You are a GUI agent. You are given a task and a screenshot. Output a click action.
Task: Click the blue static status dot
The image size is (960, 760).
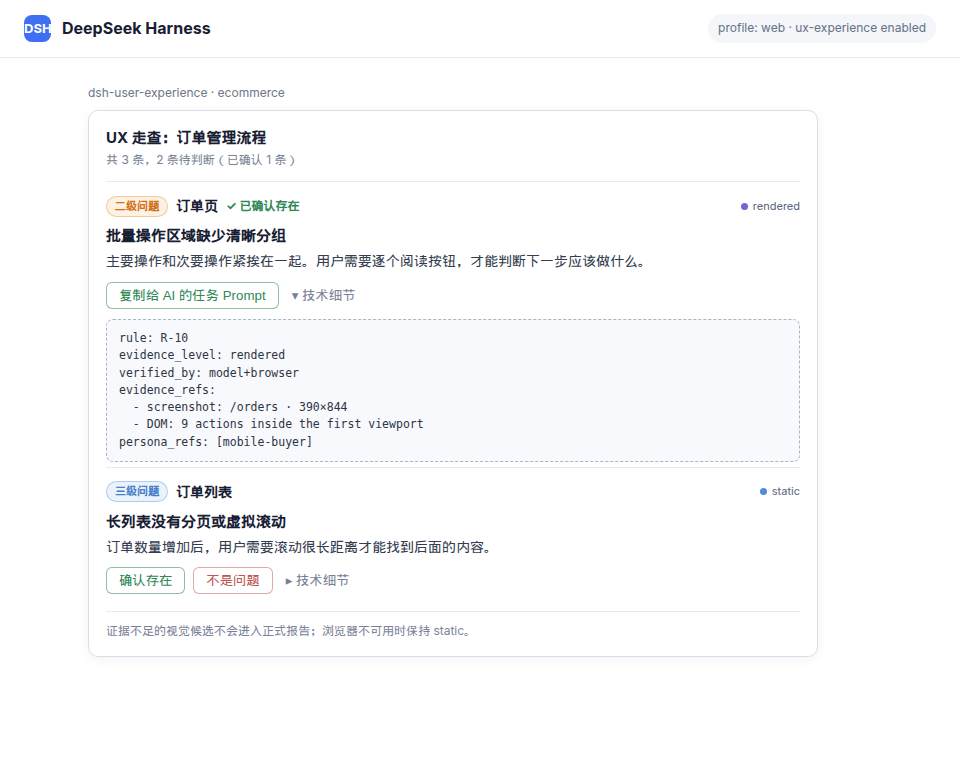pos(763,491)
